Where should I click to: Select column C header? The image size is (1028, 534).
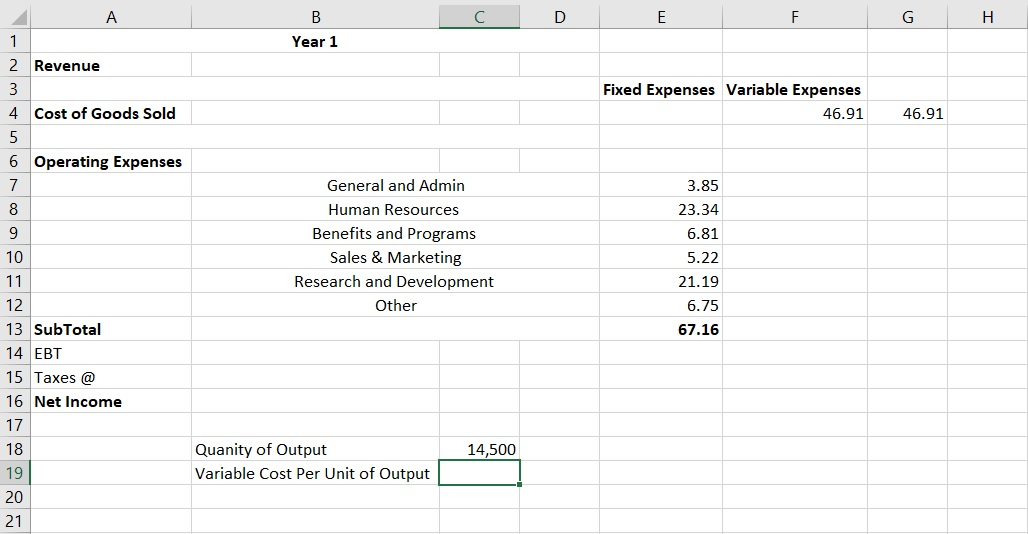(479, 17)
